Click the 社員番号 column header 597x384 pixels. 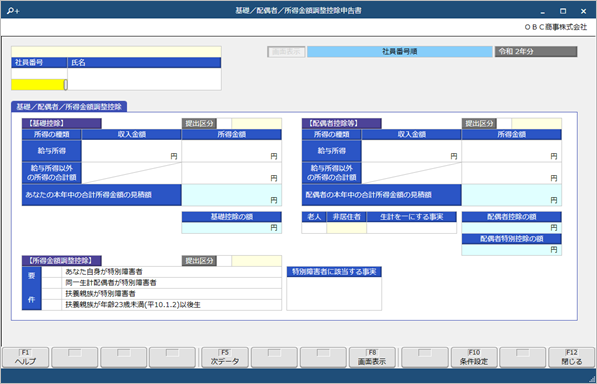coord(39,63)
